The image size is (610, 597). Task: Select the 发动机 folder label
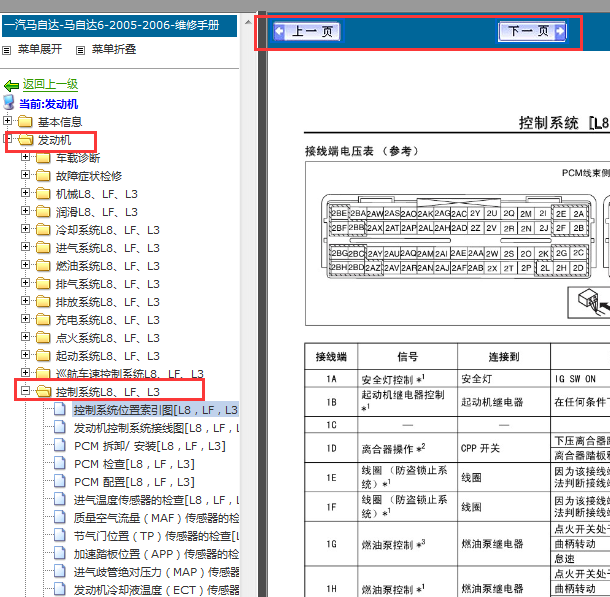[x=54, y=140]
